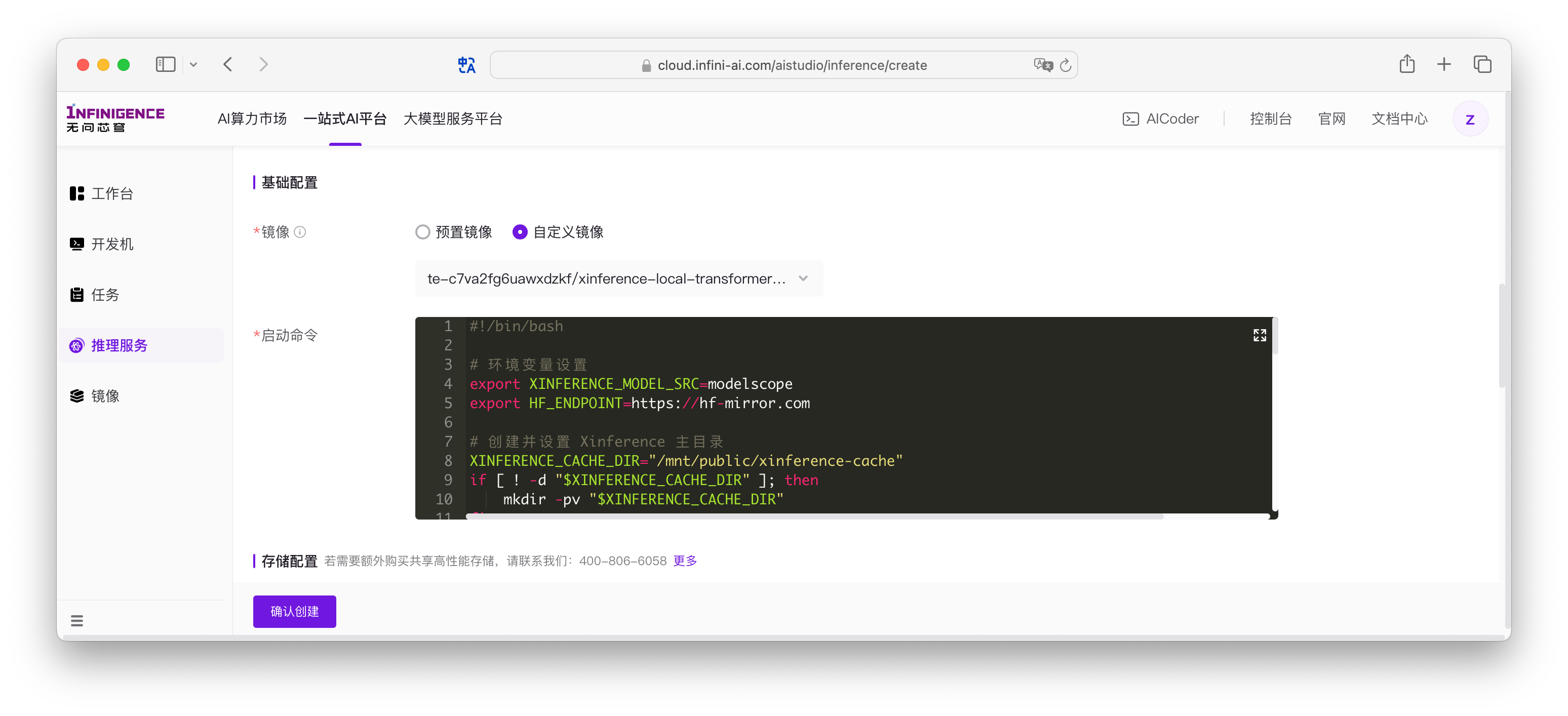Open 任务 in the sidebar

click(x=141, y=294)
